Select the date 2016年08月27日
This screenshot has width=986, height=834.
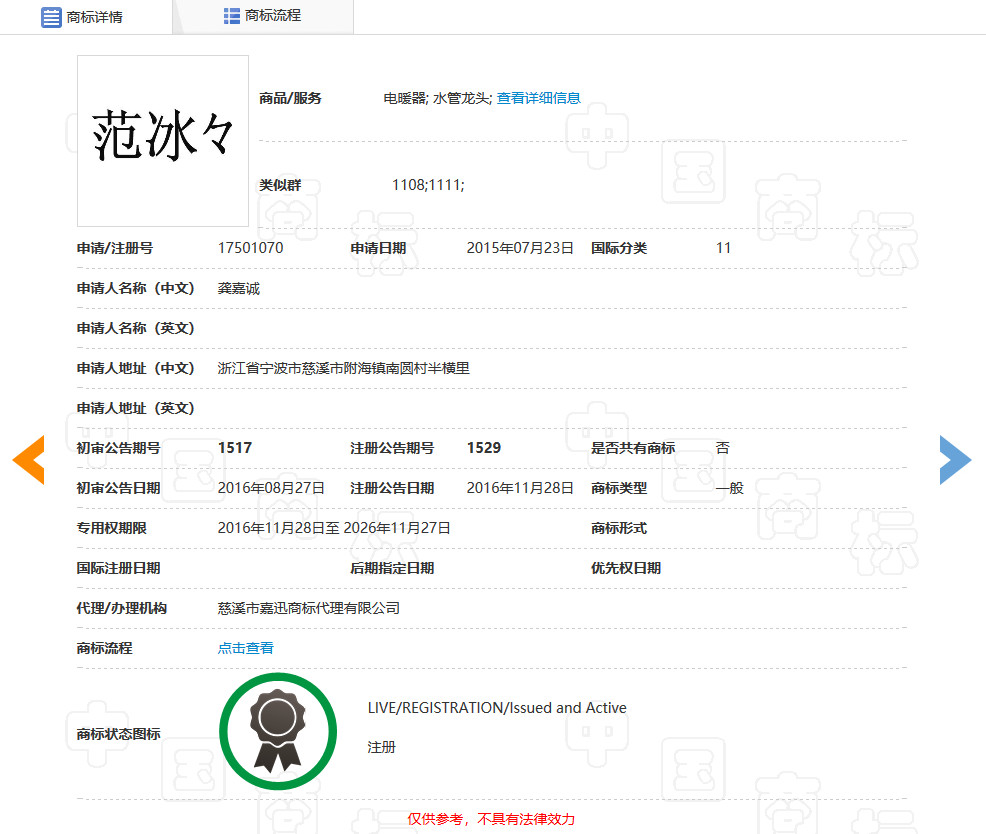pyautogui.click(x=271, y=488)
